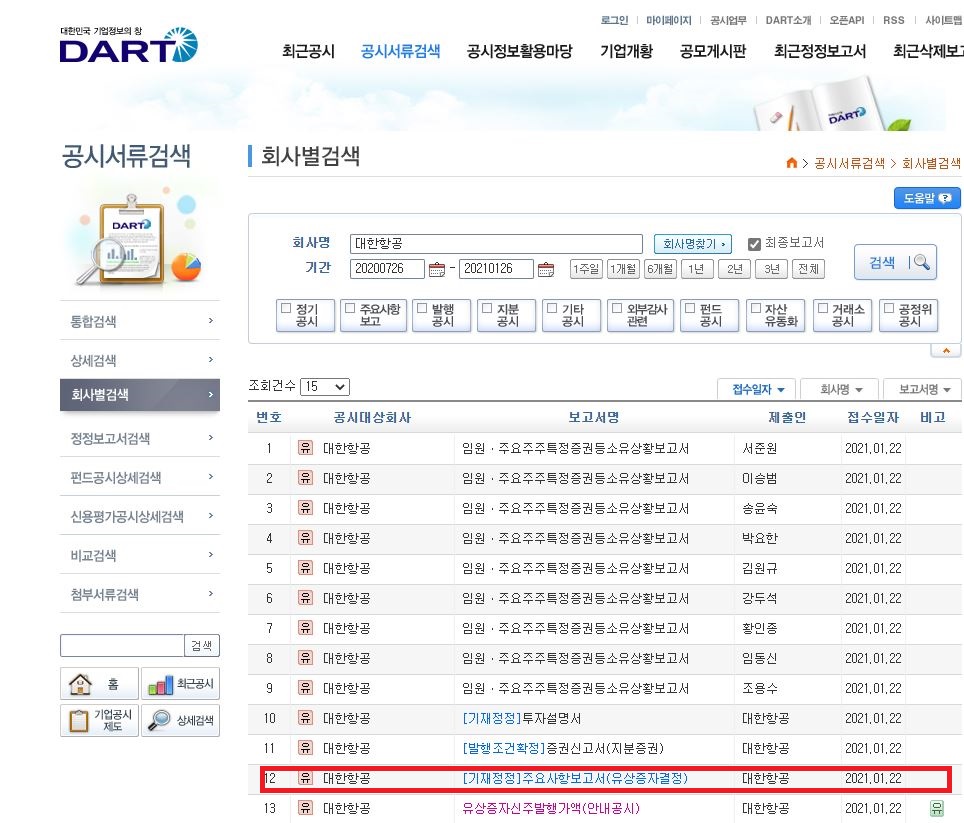Click 유 market icon in row 5
This screenshot has height=823, width=964.
306,567
